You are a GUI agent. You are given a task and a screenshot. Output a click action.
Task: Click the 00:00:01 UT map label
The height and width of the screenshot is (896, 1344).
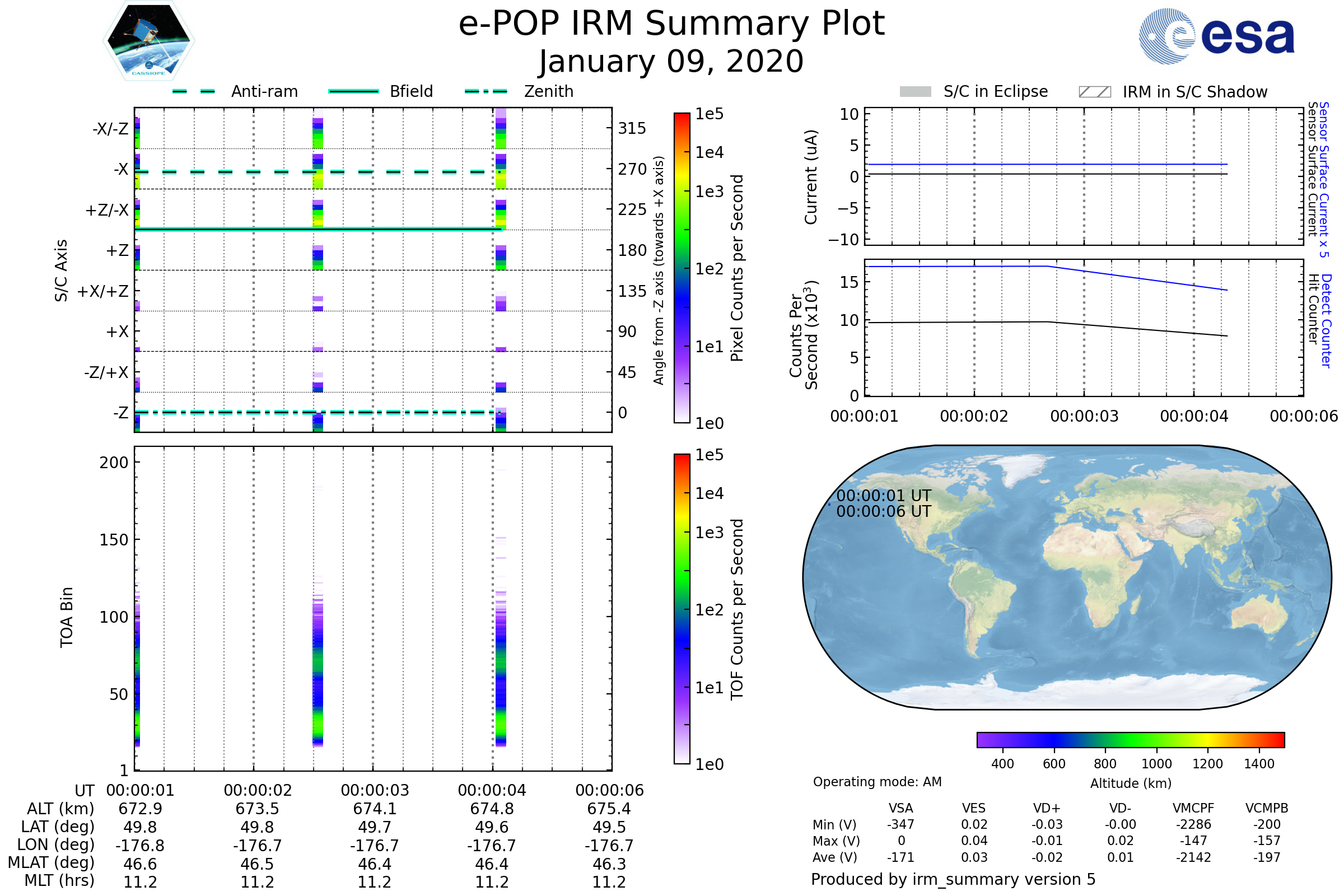(x=884, y=496)
